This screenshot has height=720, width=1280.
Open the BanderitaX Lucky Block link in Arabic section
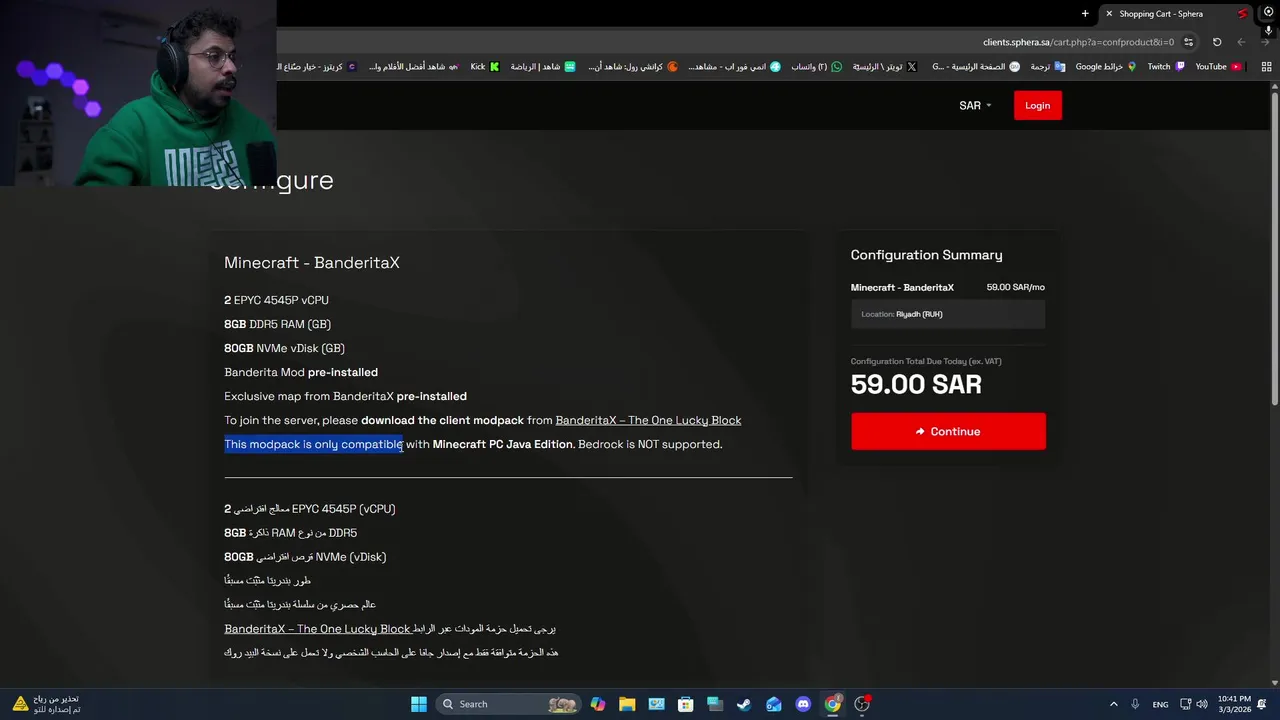pyautogui.click(x=317, y=629)
